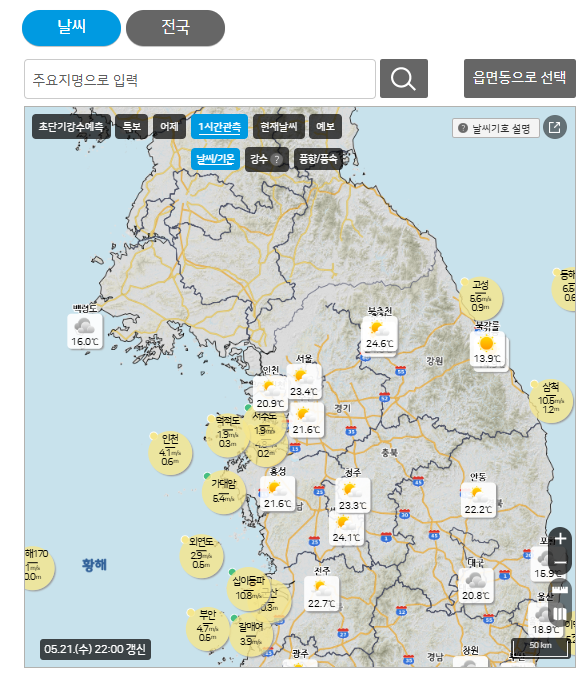Open the 날씨기호 설명 legend

pos(496,128)
